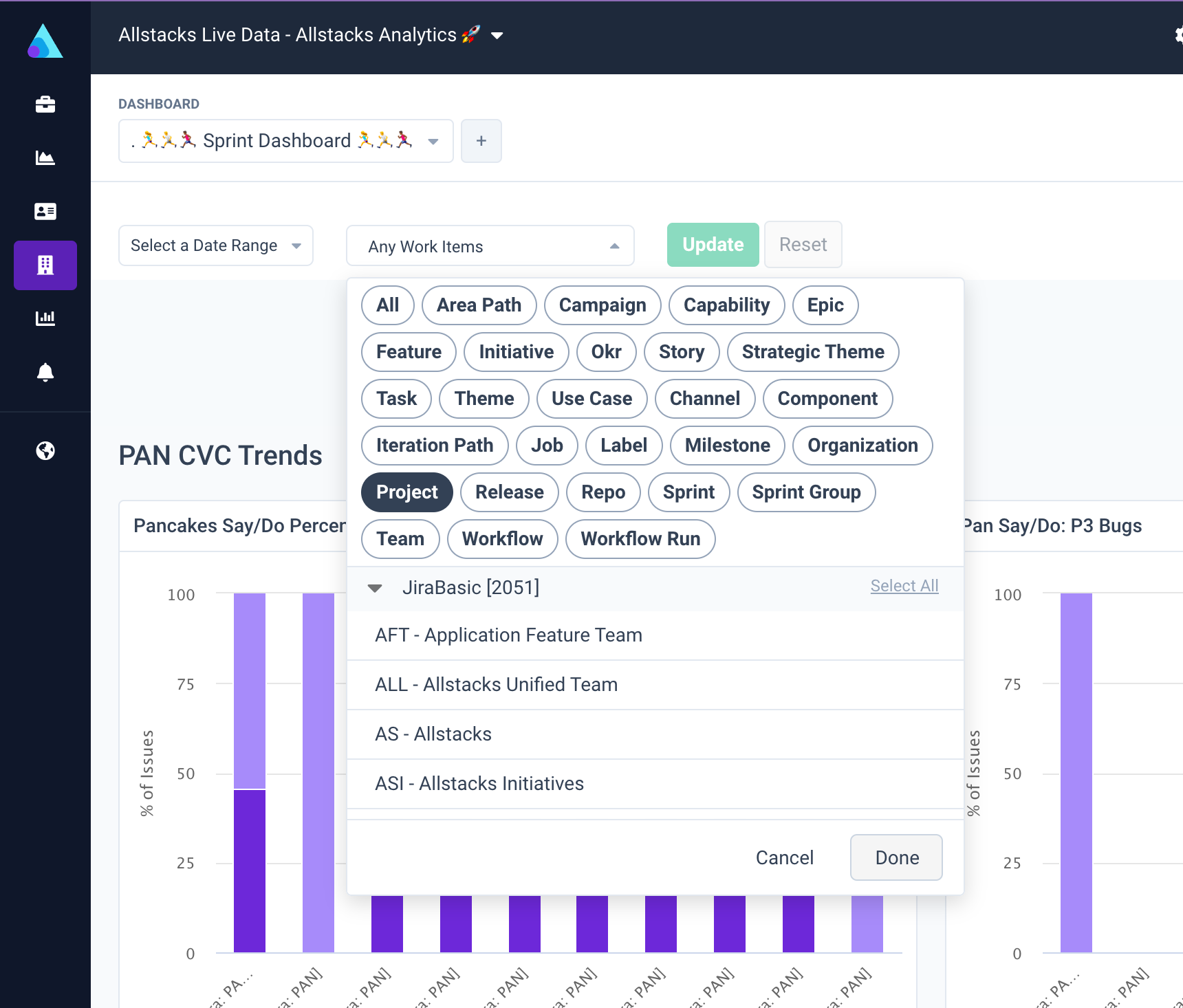Toggle the Feature filter chip
Screen dimensions: 1183x1008
pos(409,352)
